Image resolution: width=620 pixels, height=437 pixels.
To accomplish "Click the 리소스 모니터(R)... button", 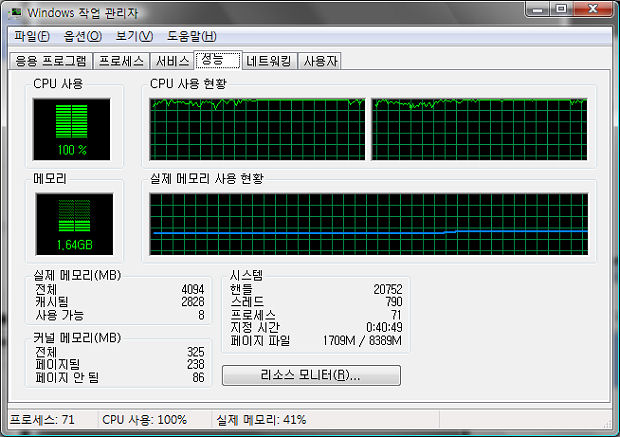I will pyautogui.click(x=311, y=375).
